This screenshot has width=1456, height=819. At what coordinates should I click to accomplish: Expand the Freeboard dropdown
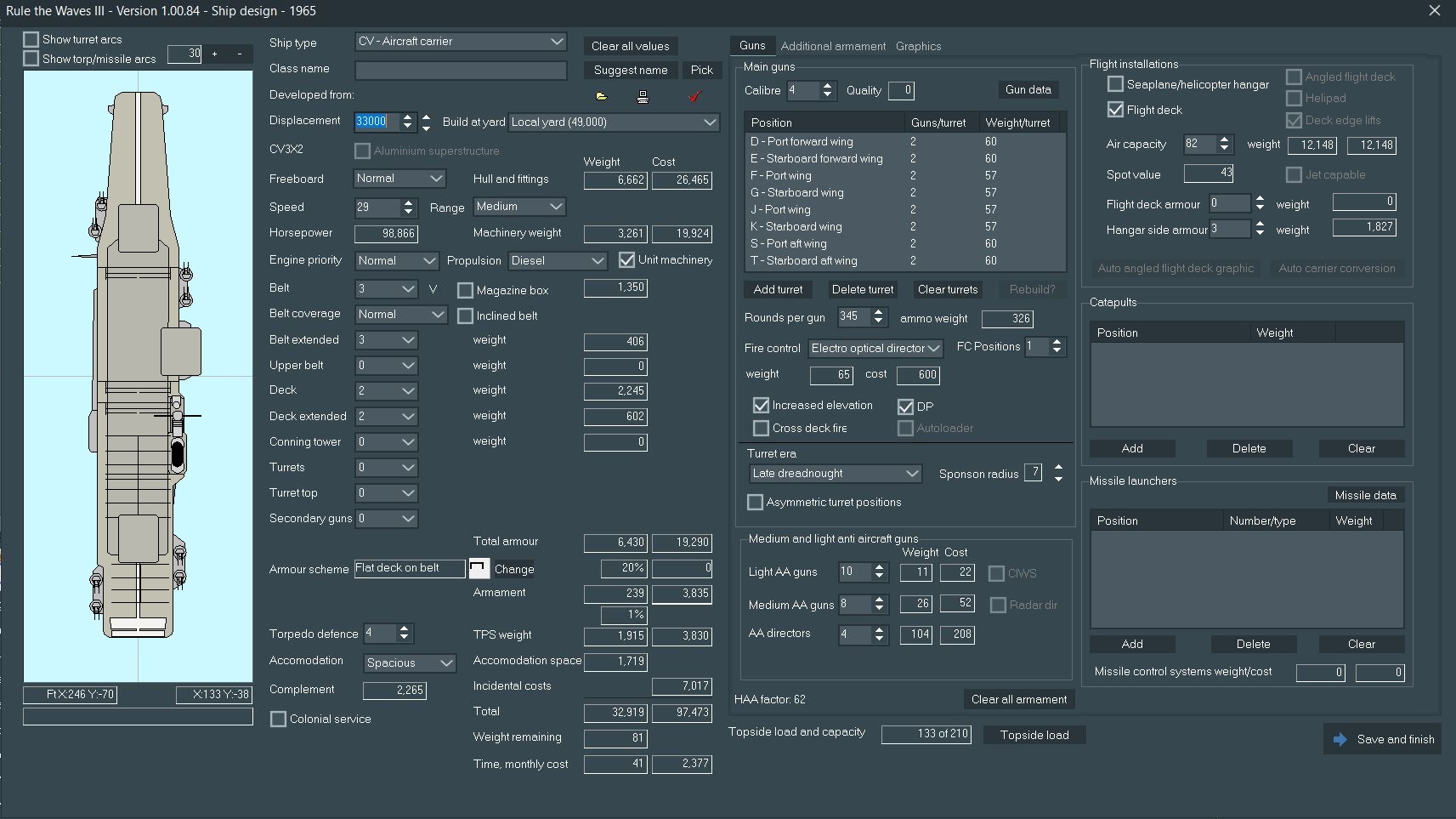(x=399, y=179)
